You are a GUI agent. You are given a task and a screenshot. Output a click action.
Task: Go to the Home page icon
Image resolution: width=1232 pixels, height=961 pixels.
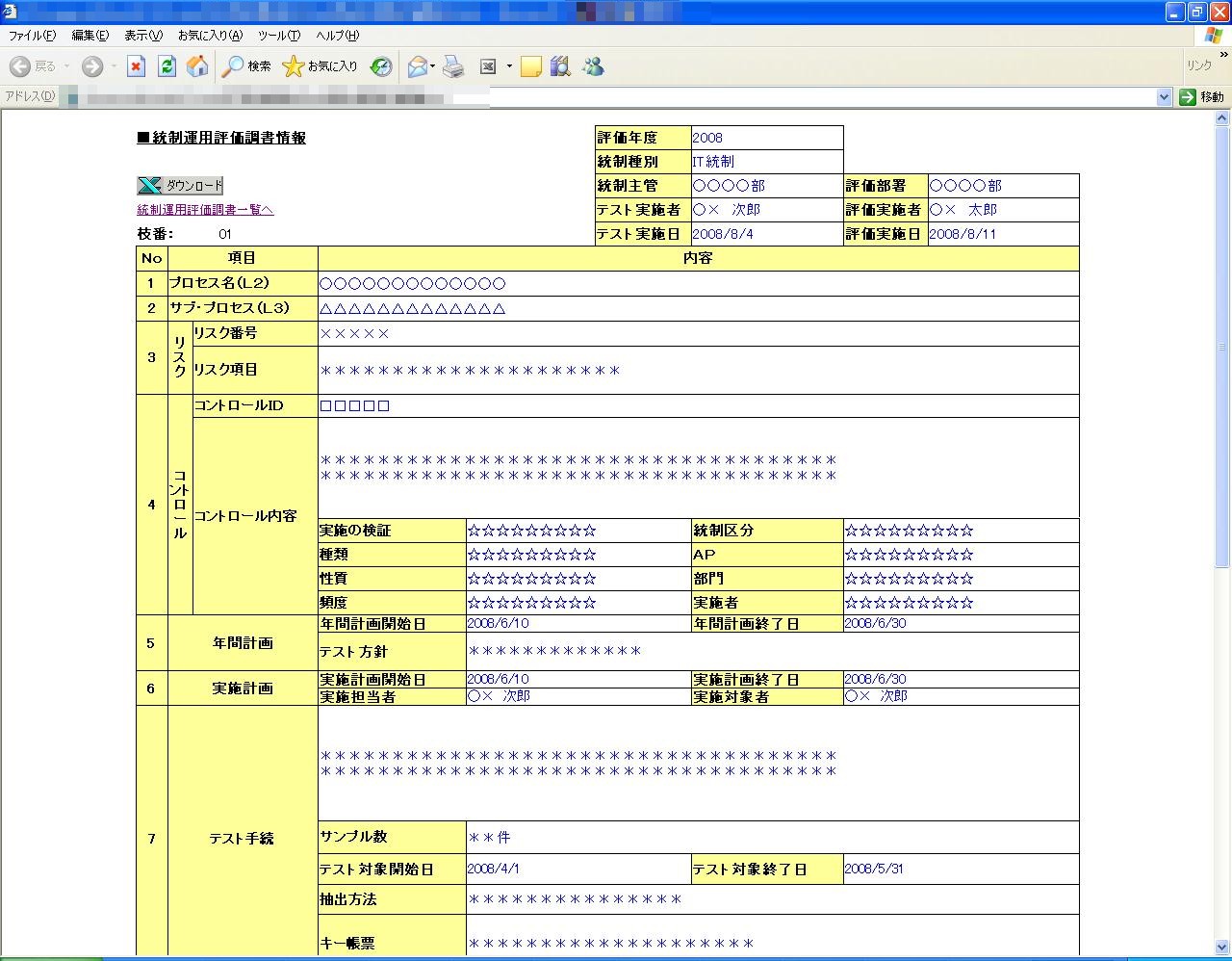(197, 66)
